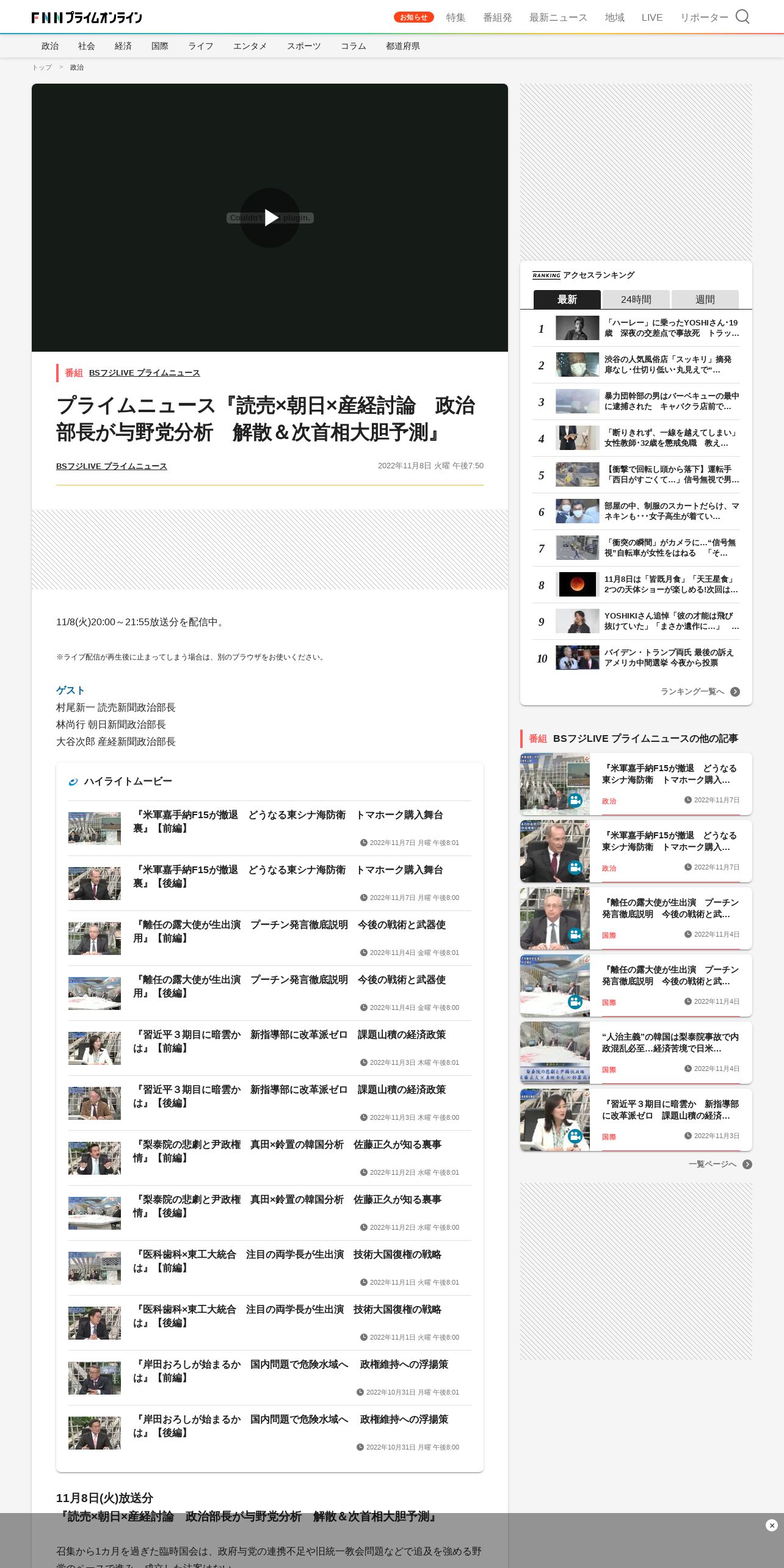
Task: Select the 社会 category
Action: 87,46
